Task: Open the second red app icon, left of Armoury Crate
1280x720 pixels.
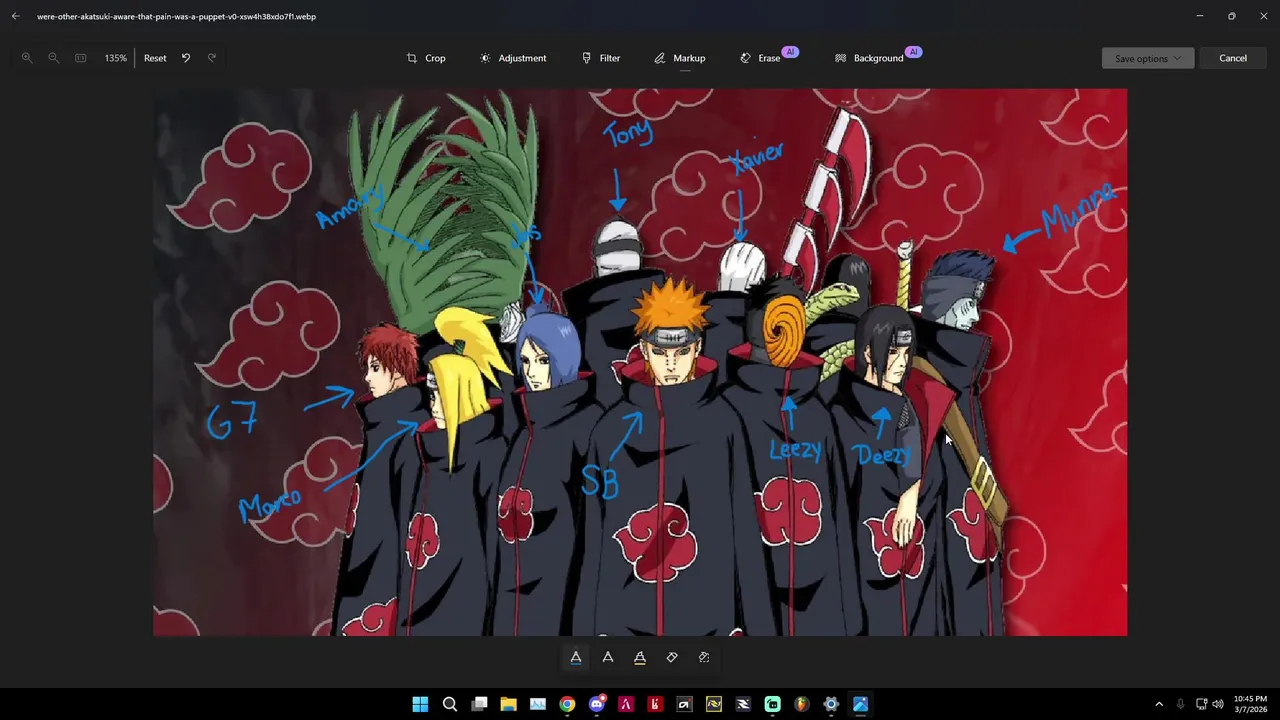Action: [655, 704]
